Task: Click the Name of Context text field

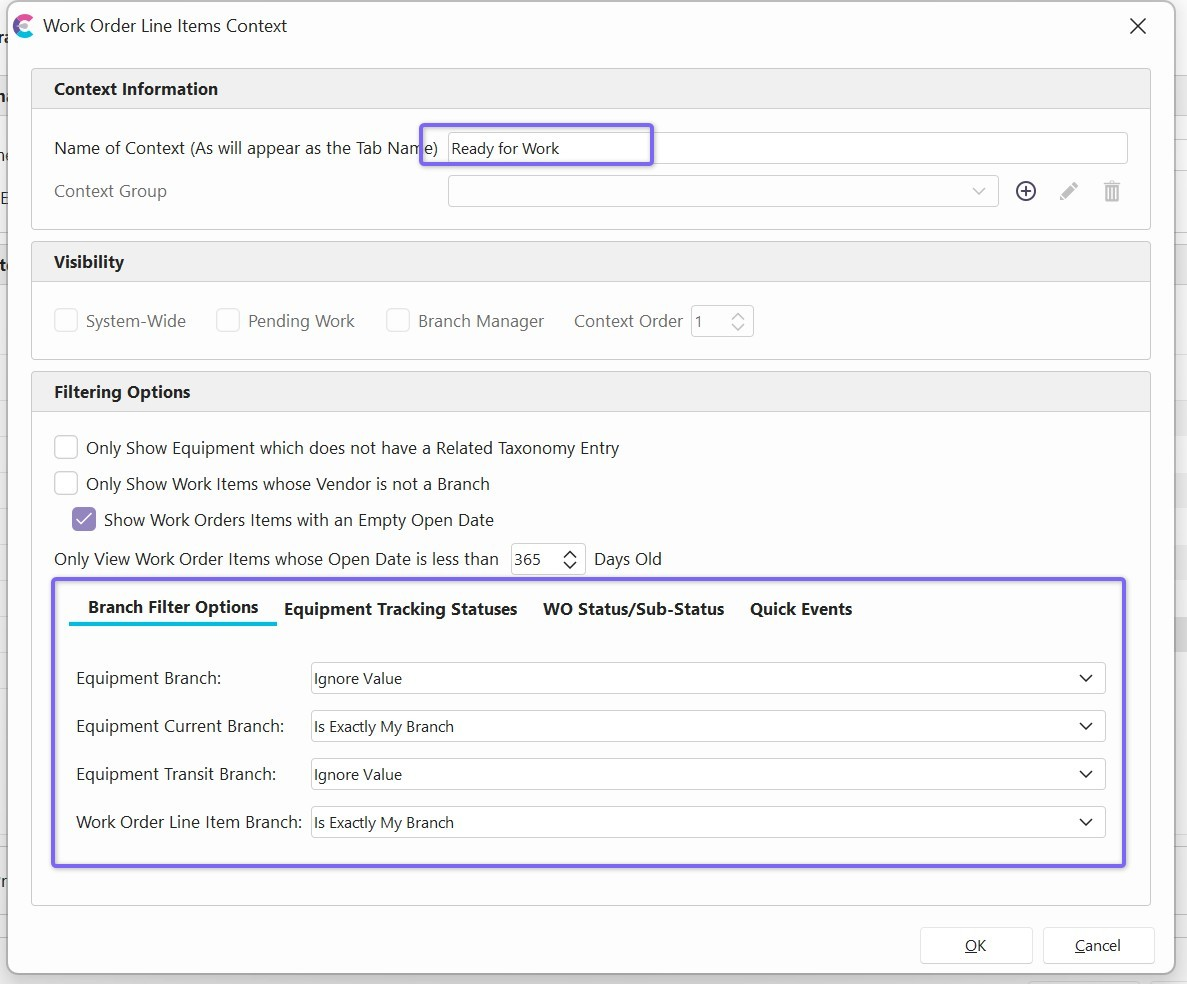Action: coord(786,148)
